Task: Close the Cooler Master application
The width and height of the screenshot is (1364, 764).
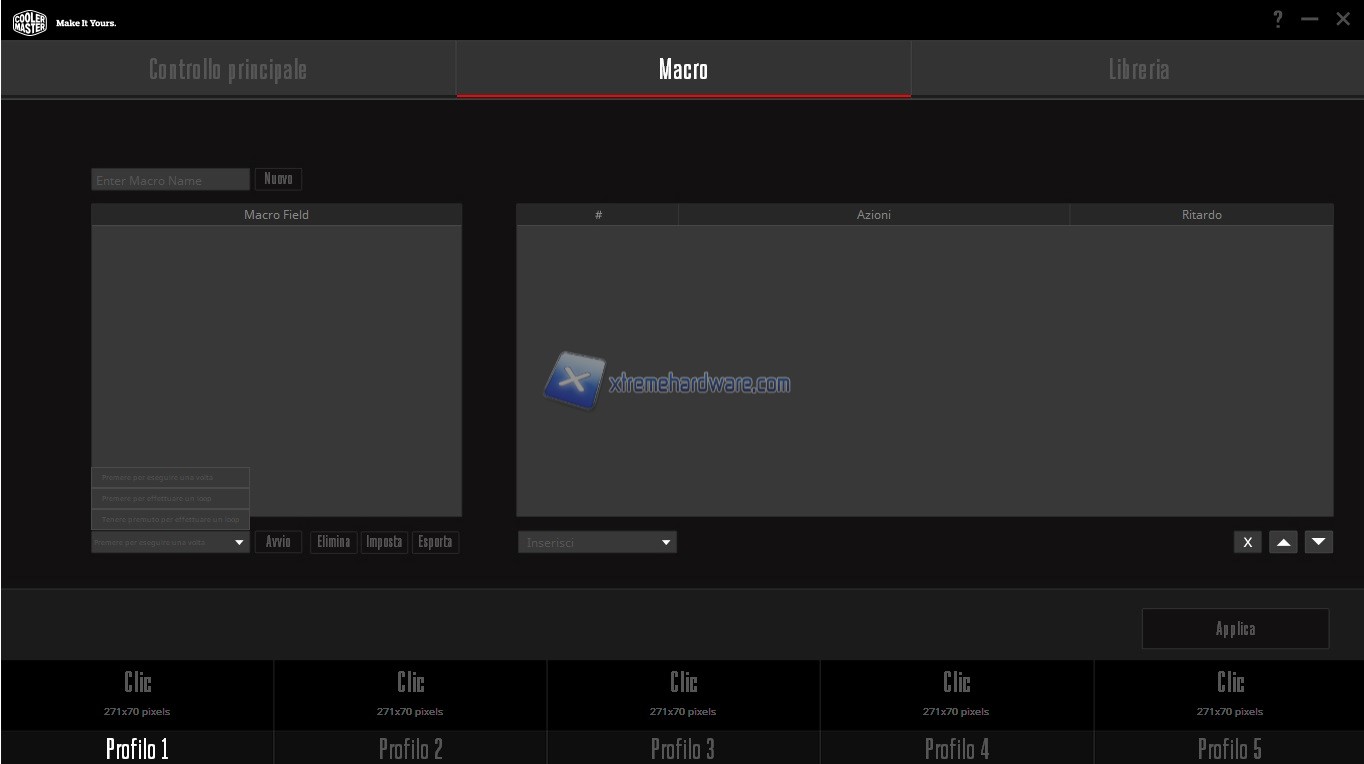Action: 1343,19
